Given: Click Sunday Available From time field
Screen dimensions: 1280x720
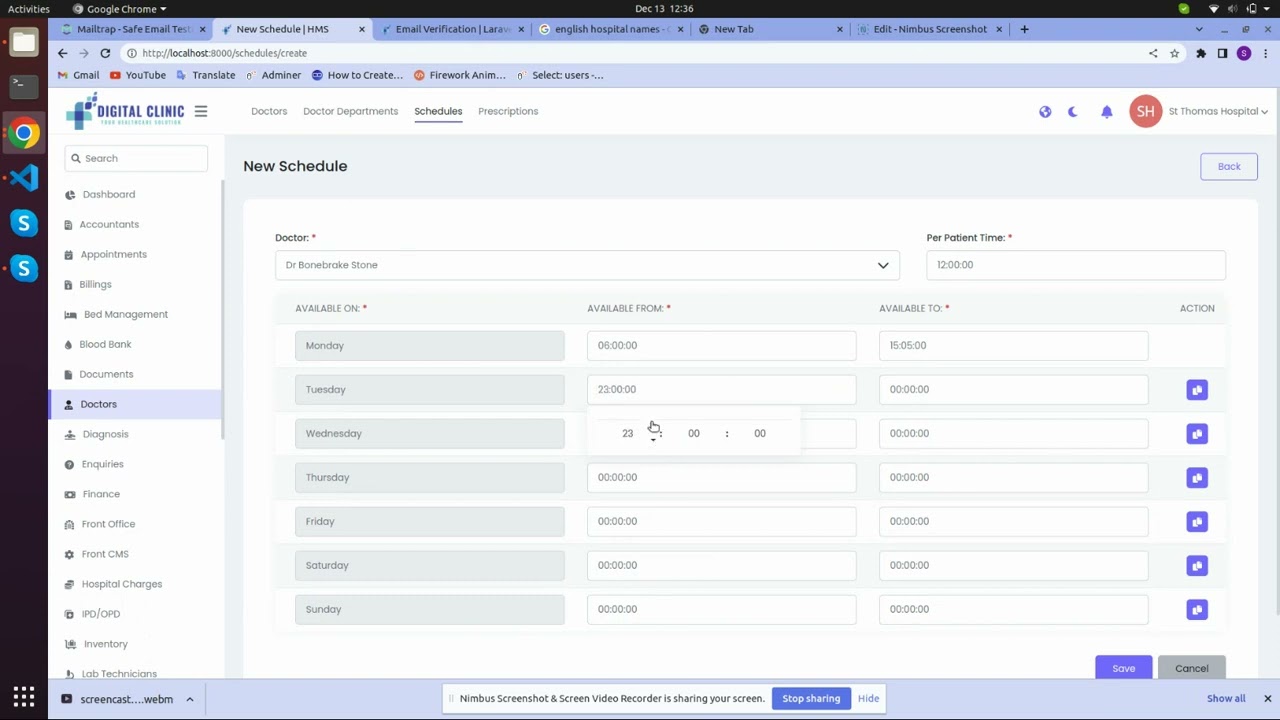Looking at the screenshot, I should (721, 609).
